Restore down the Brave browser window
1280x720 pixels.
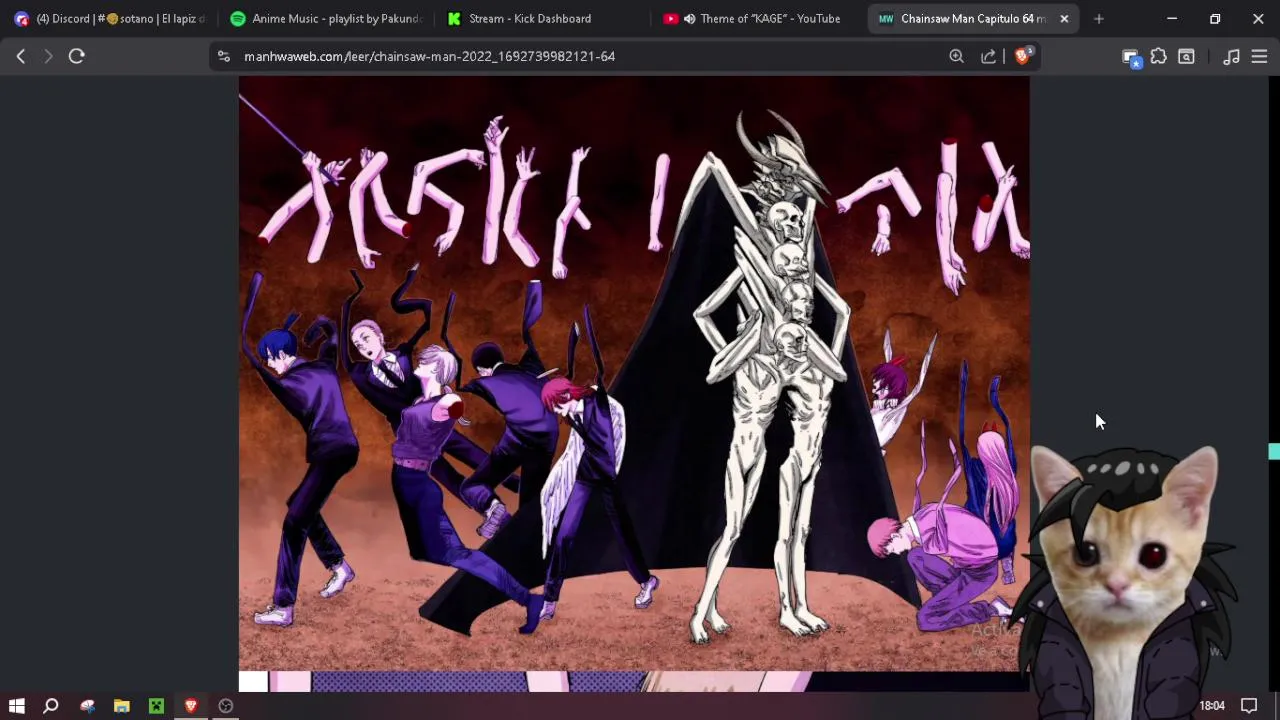(x=1215, y=18)
